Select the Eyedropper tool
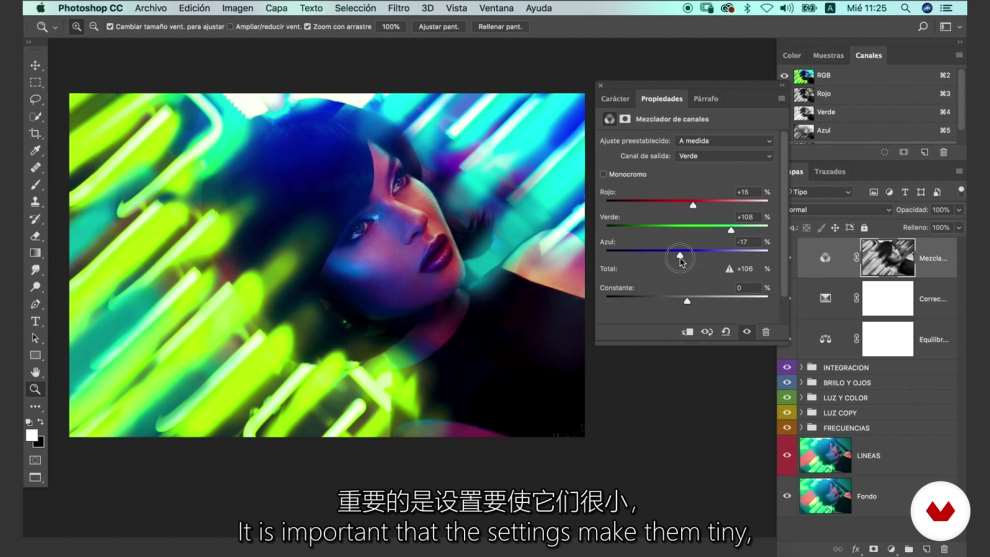990x557 pixels. tap(35, 150)
